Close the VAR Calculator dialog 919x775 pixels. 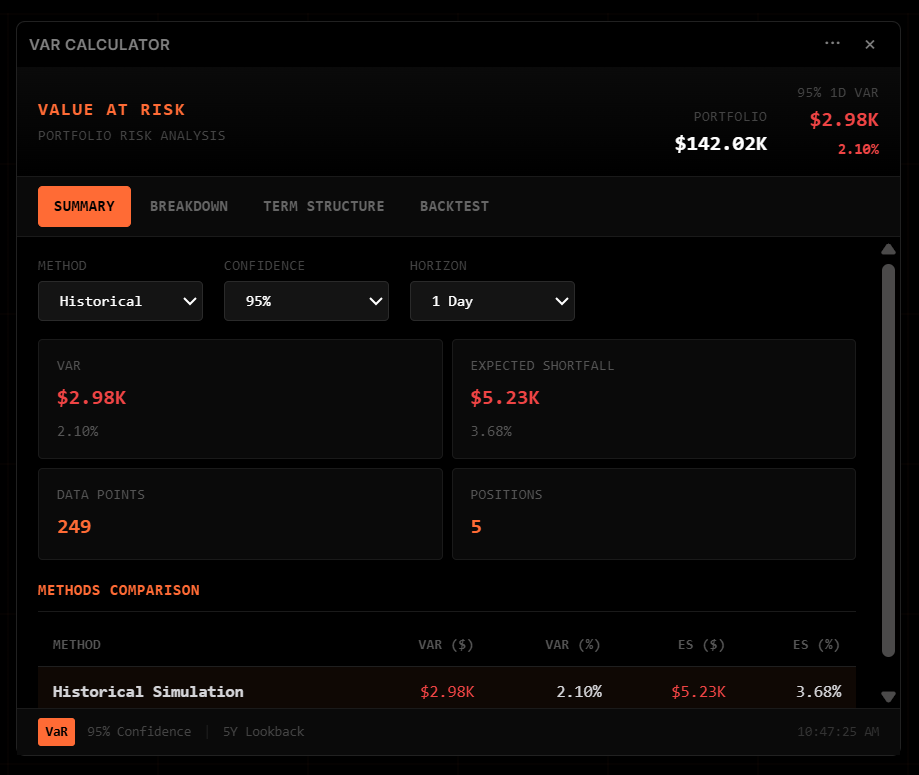(x=869, y=44)
